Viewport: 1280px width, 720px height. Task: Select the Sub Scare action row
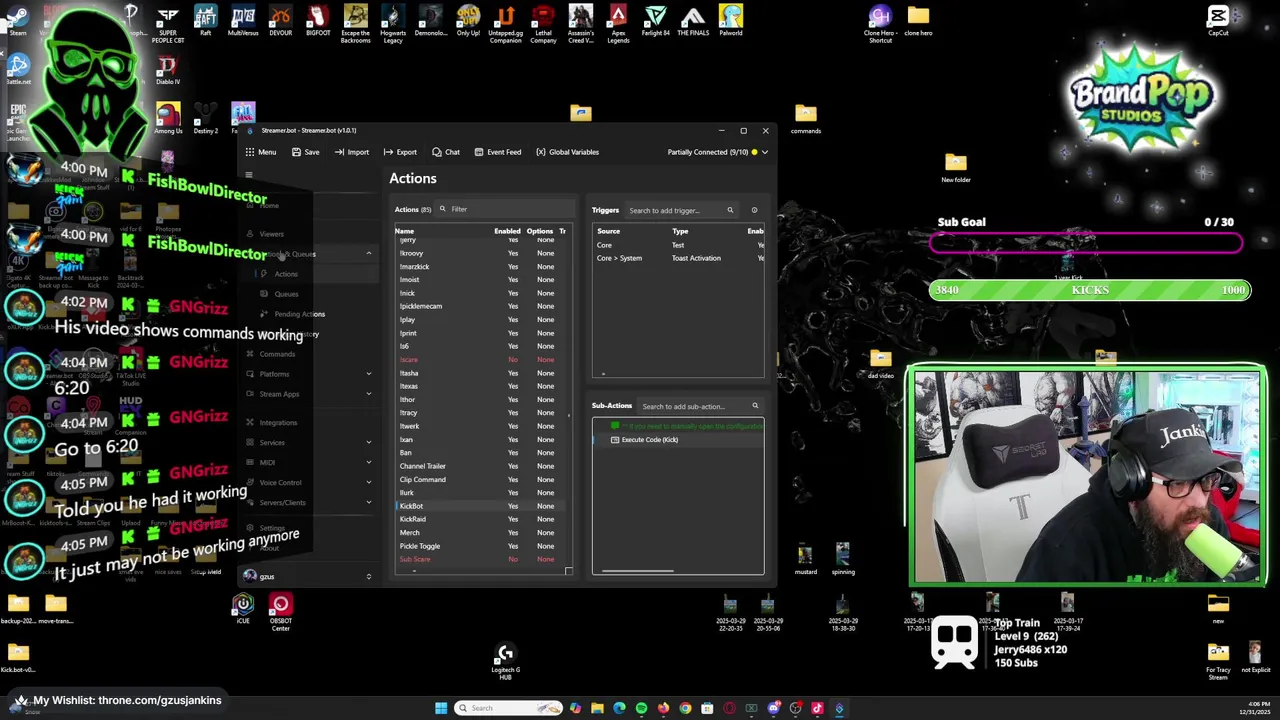pos(482,559)
